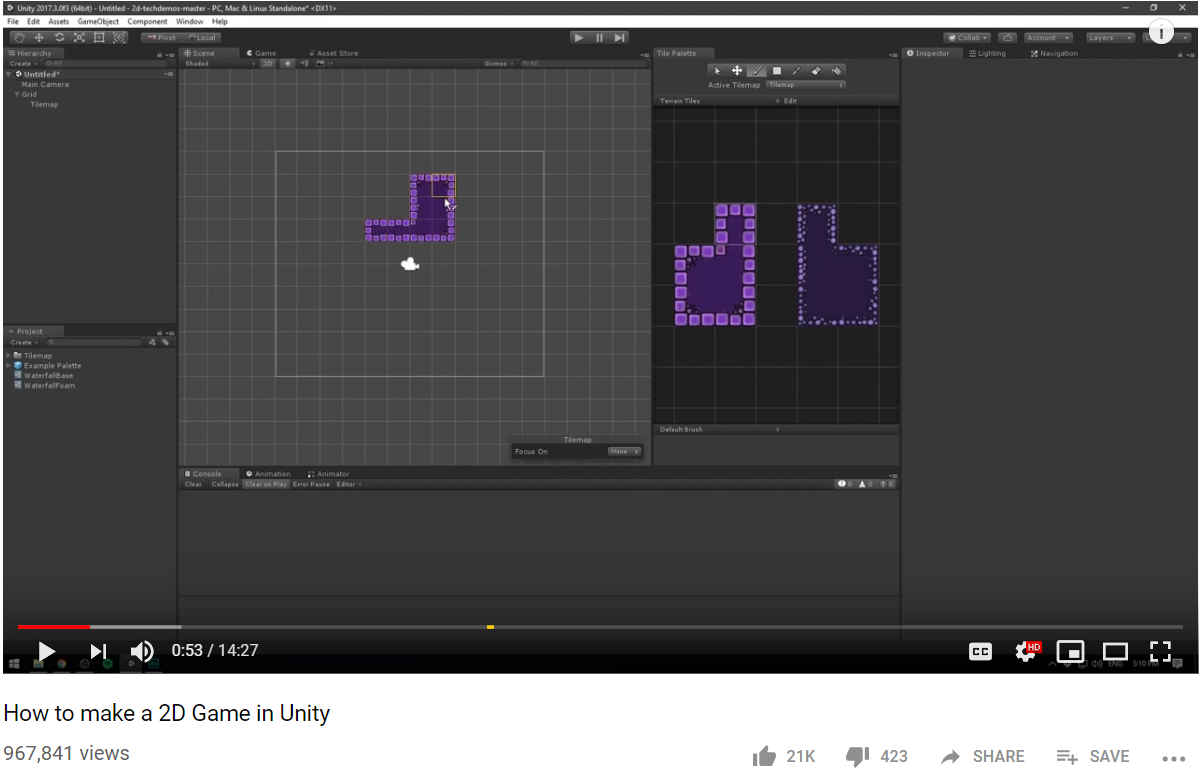Open the video info card icon
The height and width of the screenshot is (777, 1202).
tap(1160, 33)
